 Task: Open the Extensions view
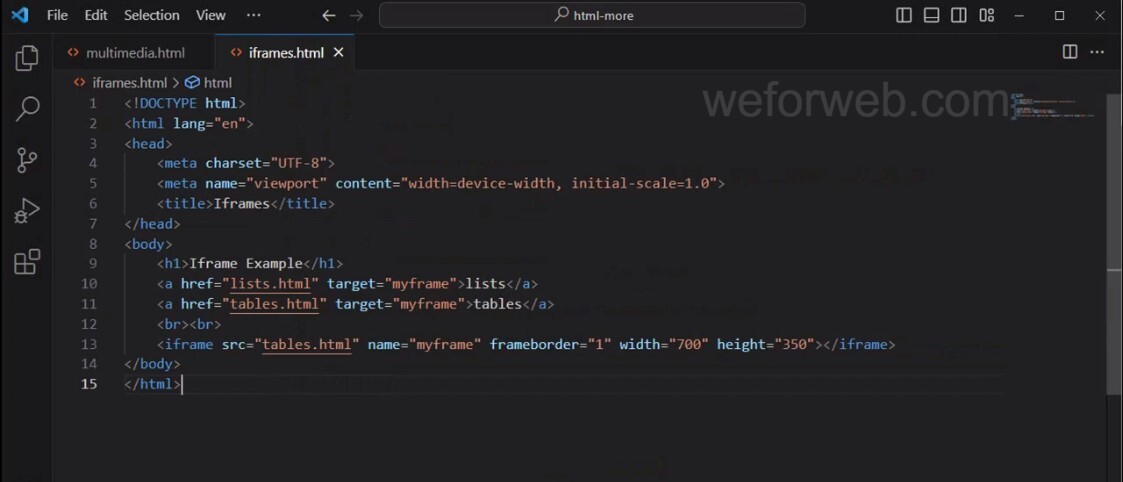click(27, 262)
